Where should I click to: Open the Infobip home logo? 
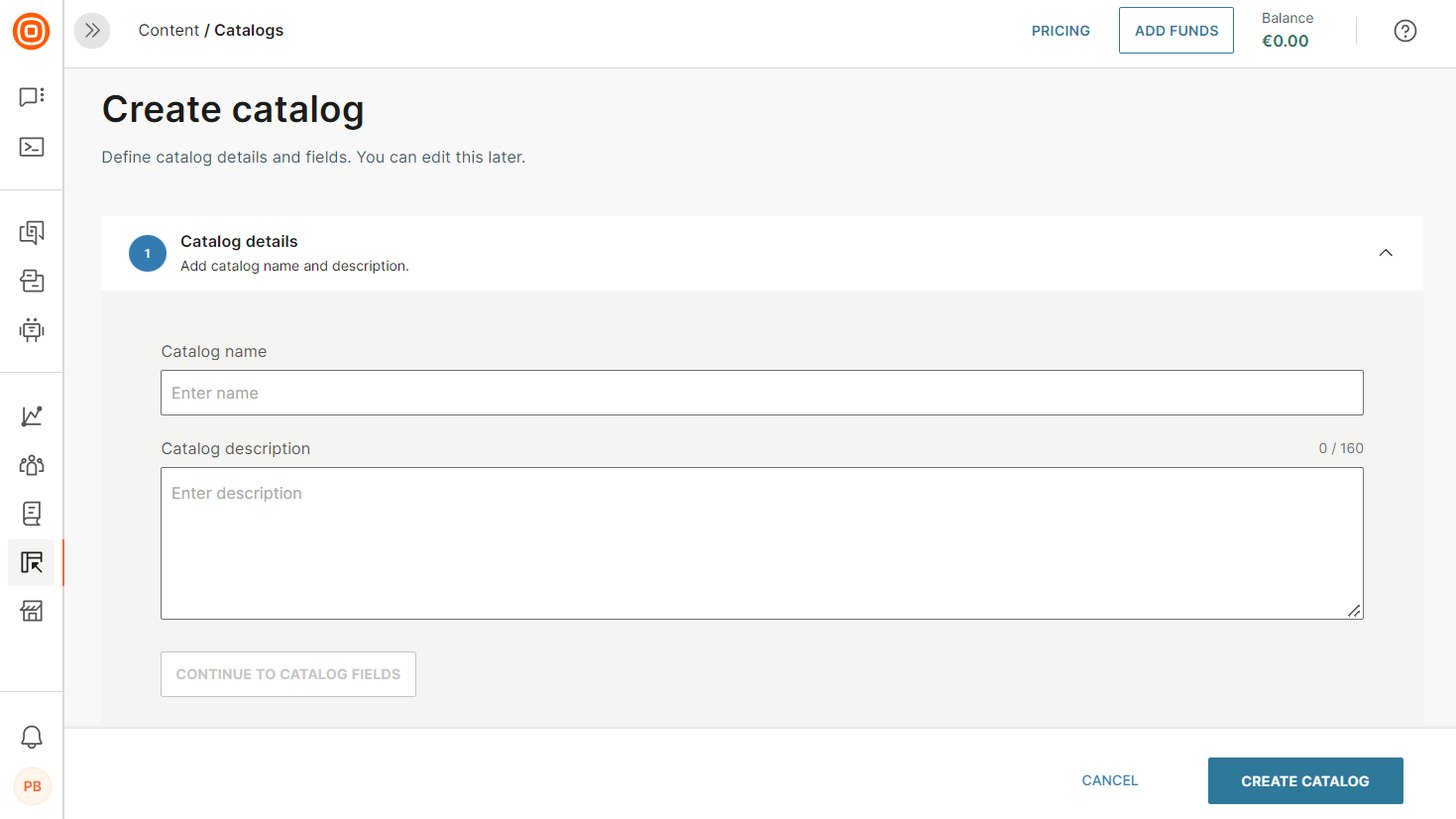tap(31, 31)
